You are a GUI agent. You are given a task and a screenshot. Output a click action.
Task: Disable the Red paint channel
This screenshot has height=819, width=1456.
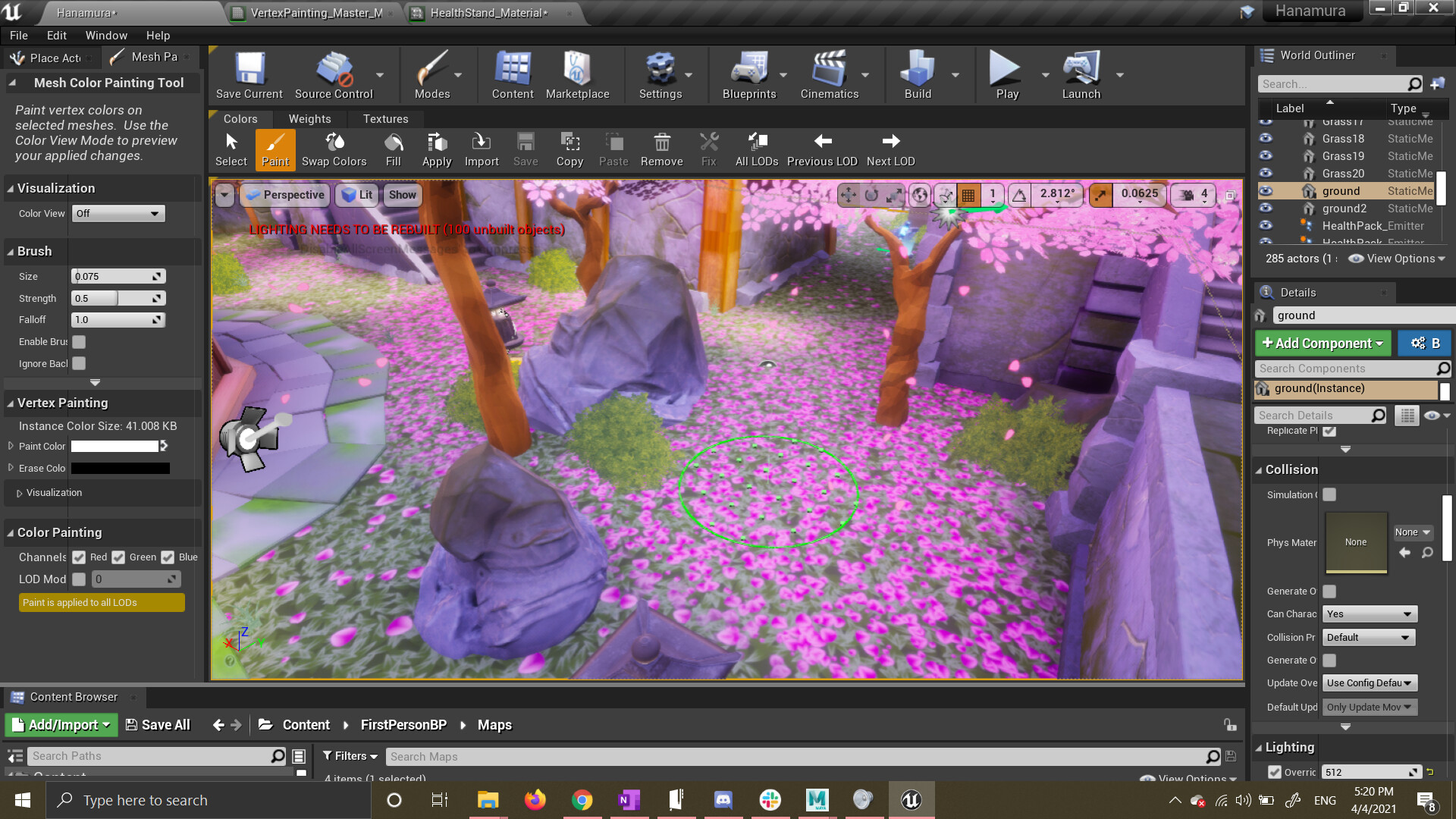pos(80,557)
